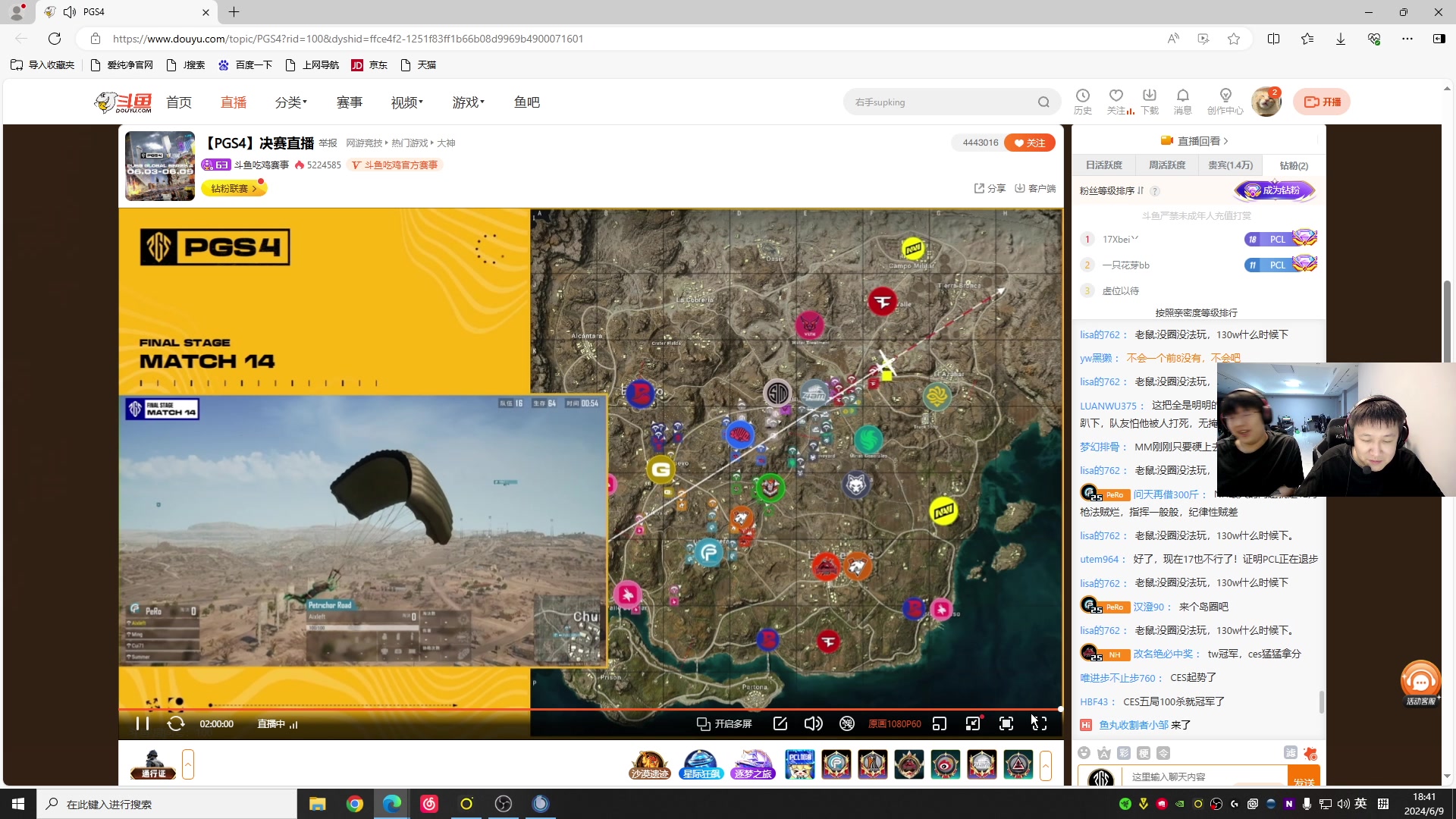This screenshot has height=819, width=1456.
Task: Mute the player volume speaker icon
Action: [x=813, y=723]
